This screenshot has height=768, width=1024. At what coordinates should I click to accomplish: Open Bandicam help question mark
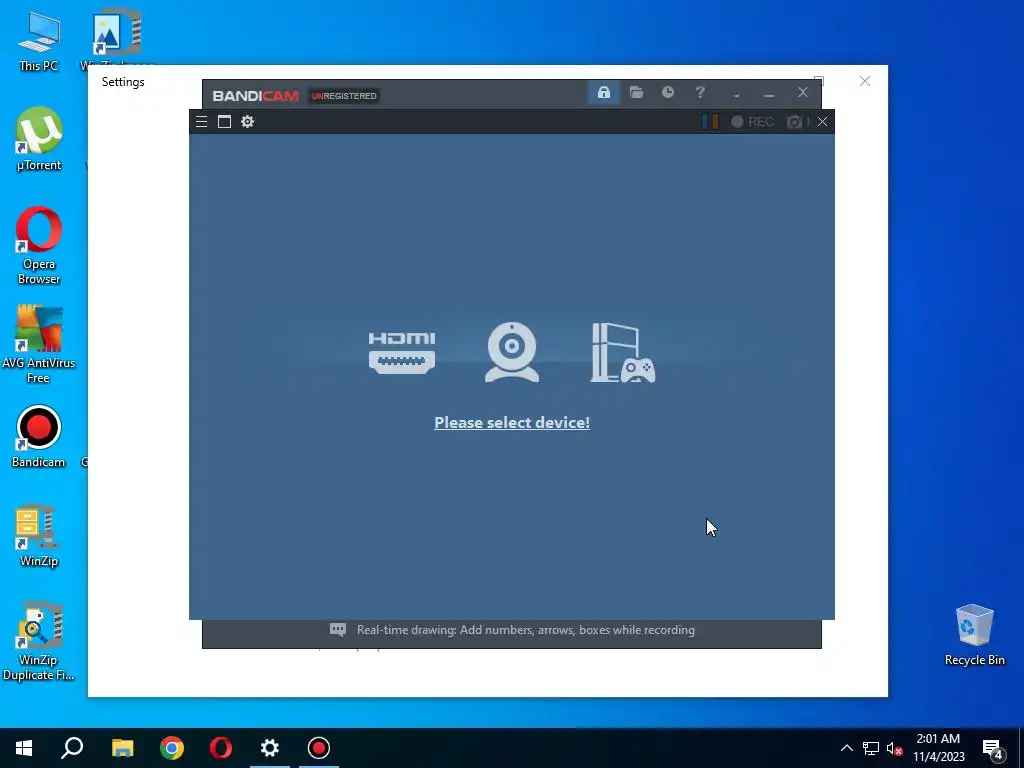[700, 93]
